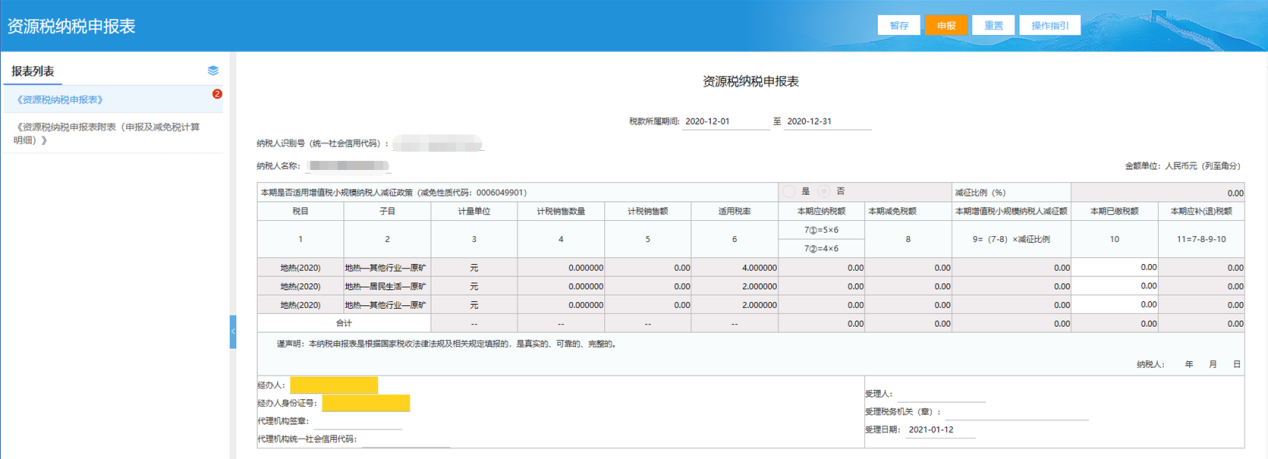Collapse the left sidebar with the arrow handle

click(x=233, y=331)
